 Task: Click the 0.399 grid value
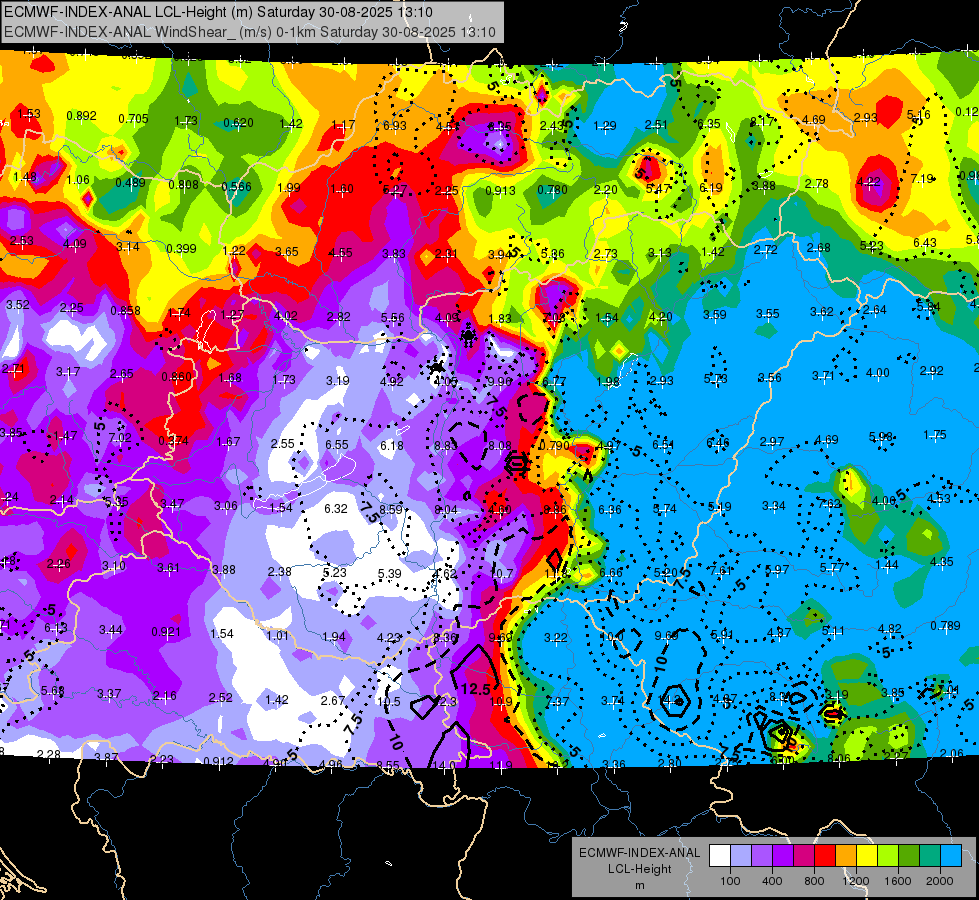click(x=181, y=249)
